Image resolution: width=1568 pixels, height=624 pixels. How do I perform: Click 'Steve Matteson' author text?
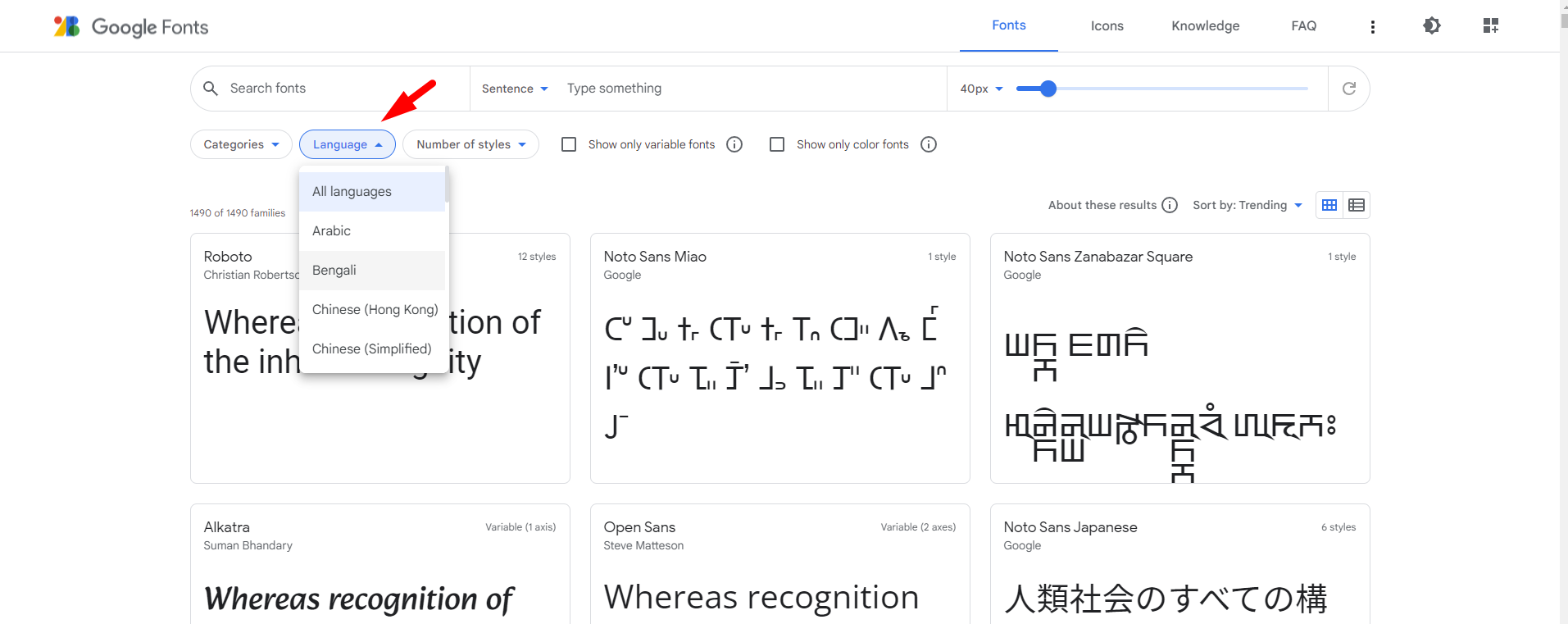click(x=643, y=545)
